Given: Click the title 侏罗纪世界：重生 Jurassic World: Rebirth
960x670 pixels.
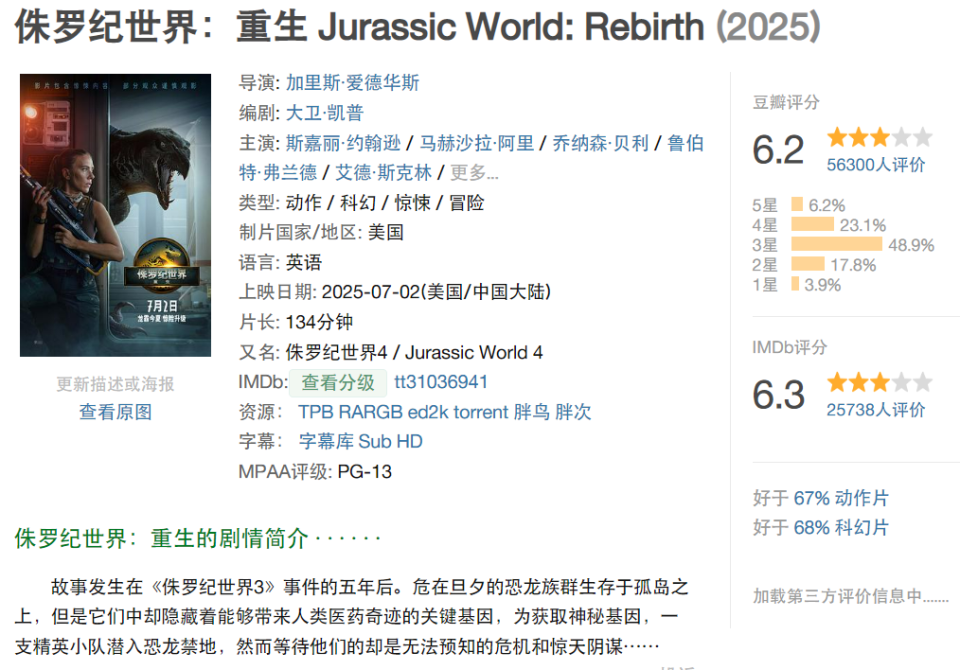Looking at the screenshot, I should click(x=360, y=27).
